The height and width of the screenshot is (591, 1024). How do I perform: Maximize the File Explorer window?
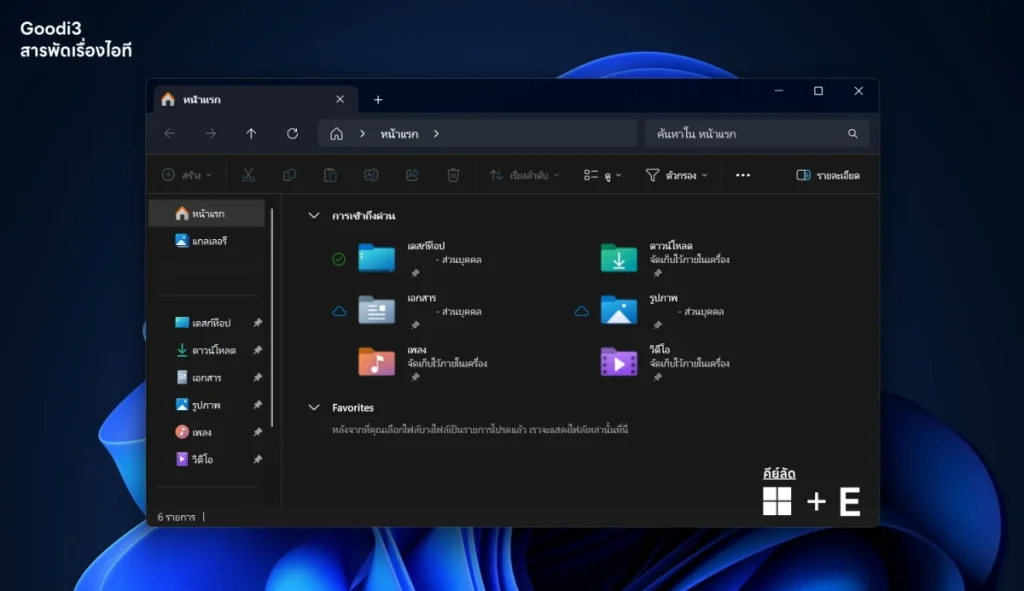818,91
